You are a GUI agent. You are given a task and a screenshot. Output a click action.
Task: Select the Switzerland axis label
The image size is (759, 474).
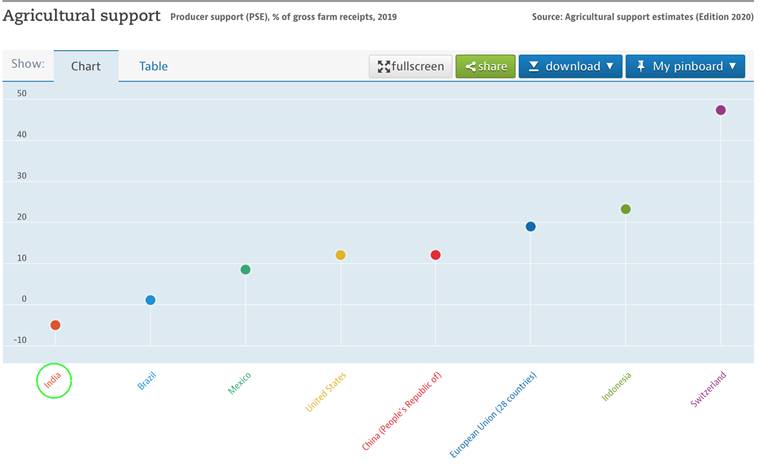tap(708, 388)
